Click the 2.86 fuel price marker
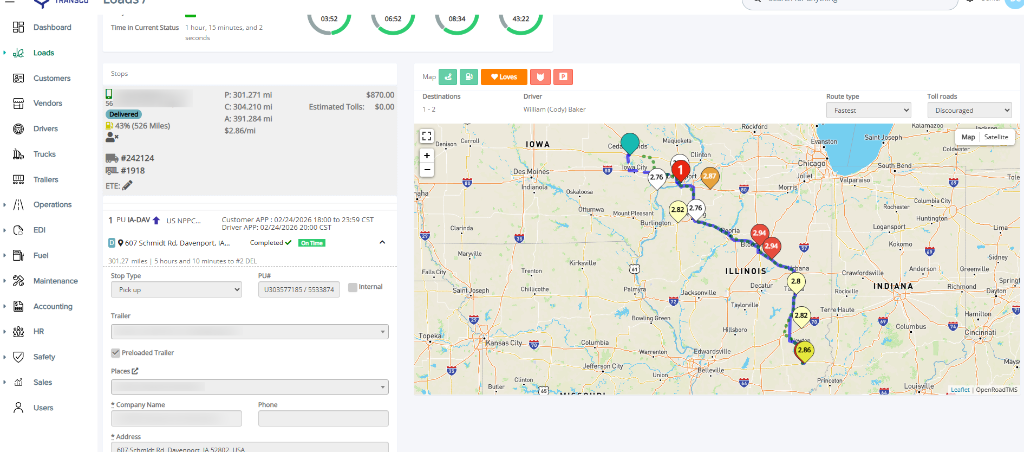This screenshot has width=1024, height=452. 804,351
